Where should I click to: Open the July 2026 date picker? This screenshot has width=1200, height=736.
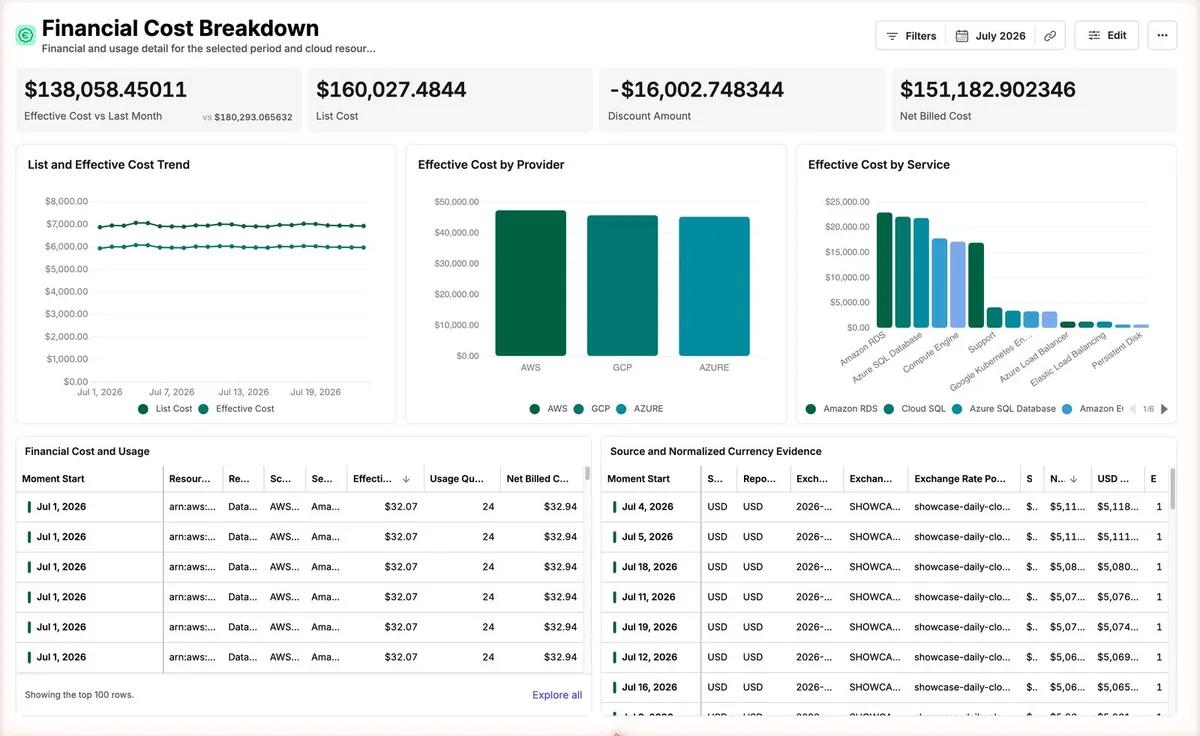990,36
